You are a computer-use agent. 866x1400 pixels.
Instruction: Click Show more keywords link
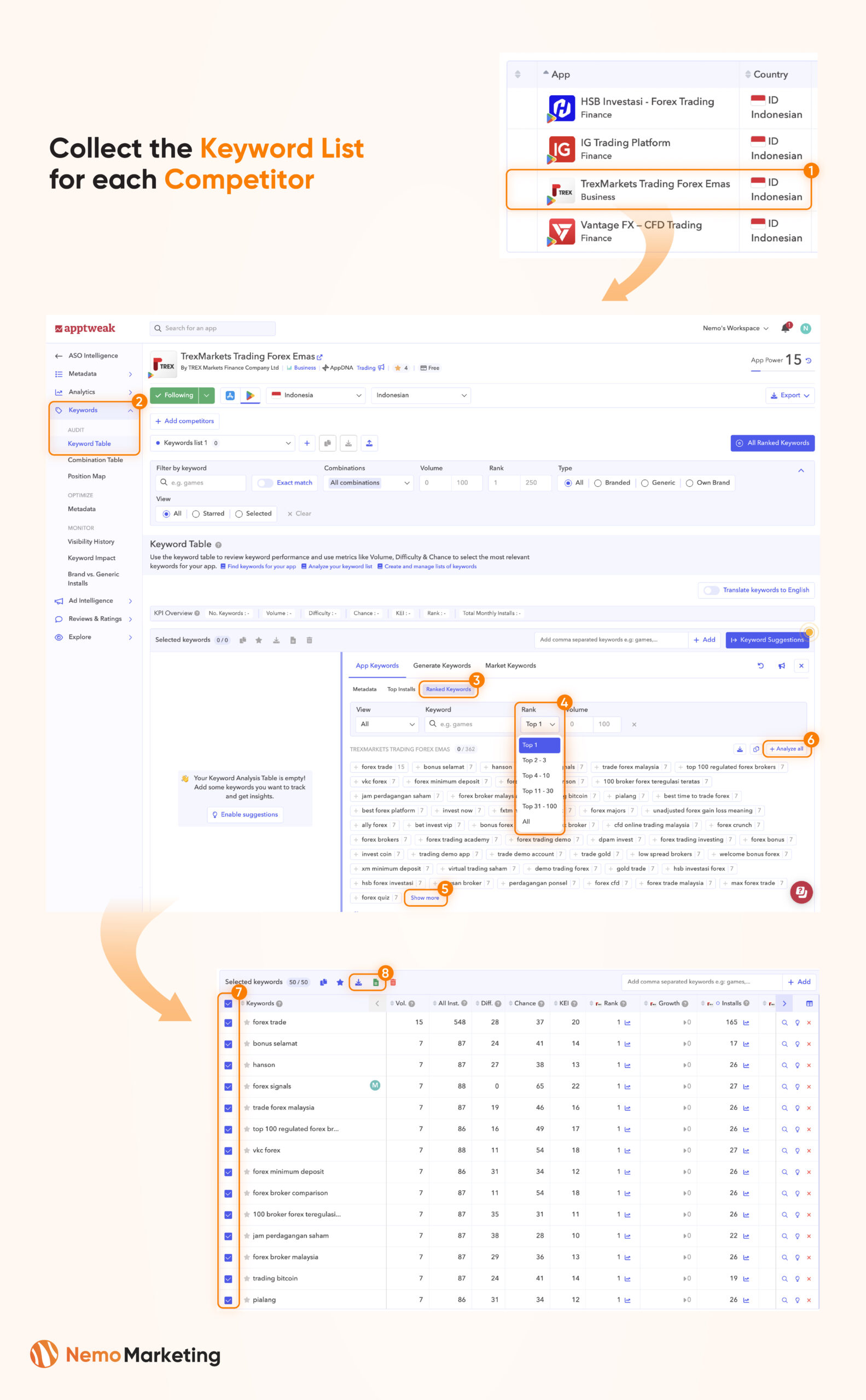pyautogui.click(x=425, y=898)
